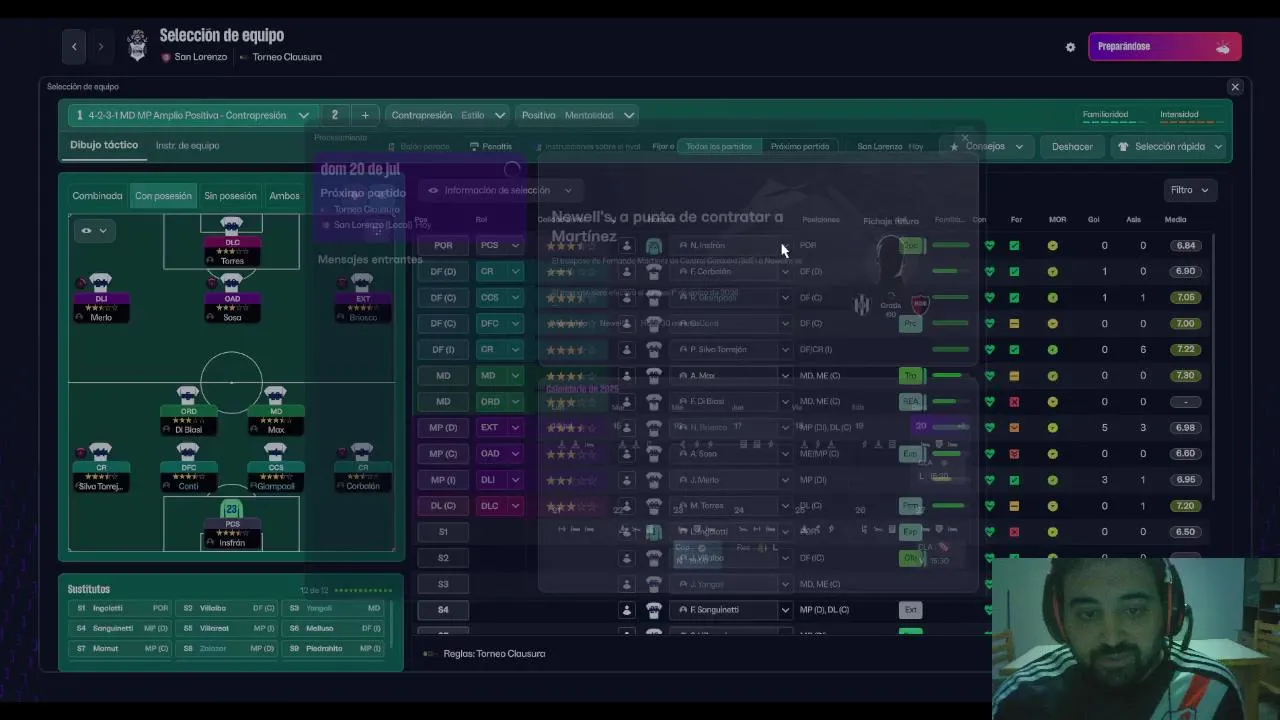The width and height of the screenshot is (1280, 720).
Task: Click Tro badge in A. Max row
Action: [910, 375]
